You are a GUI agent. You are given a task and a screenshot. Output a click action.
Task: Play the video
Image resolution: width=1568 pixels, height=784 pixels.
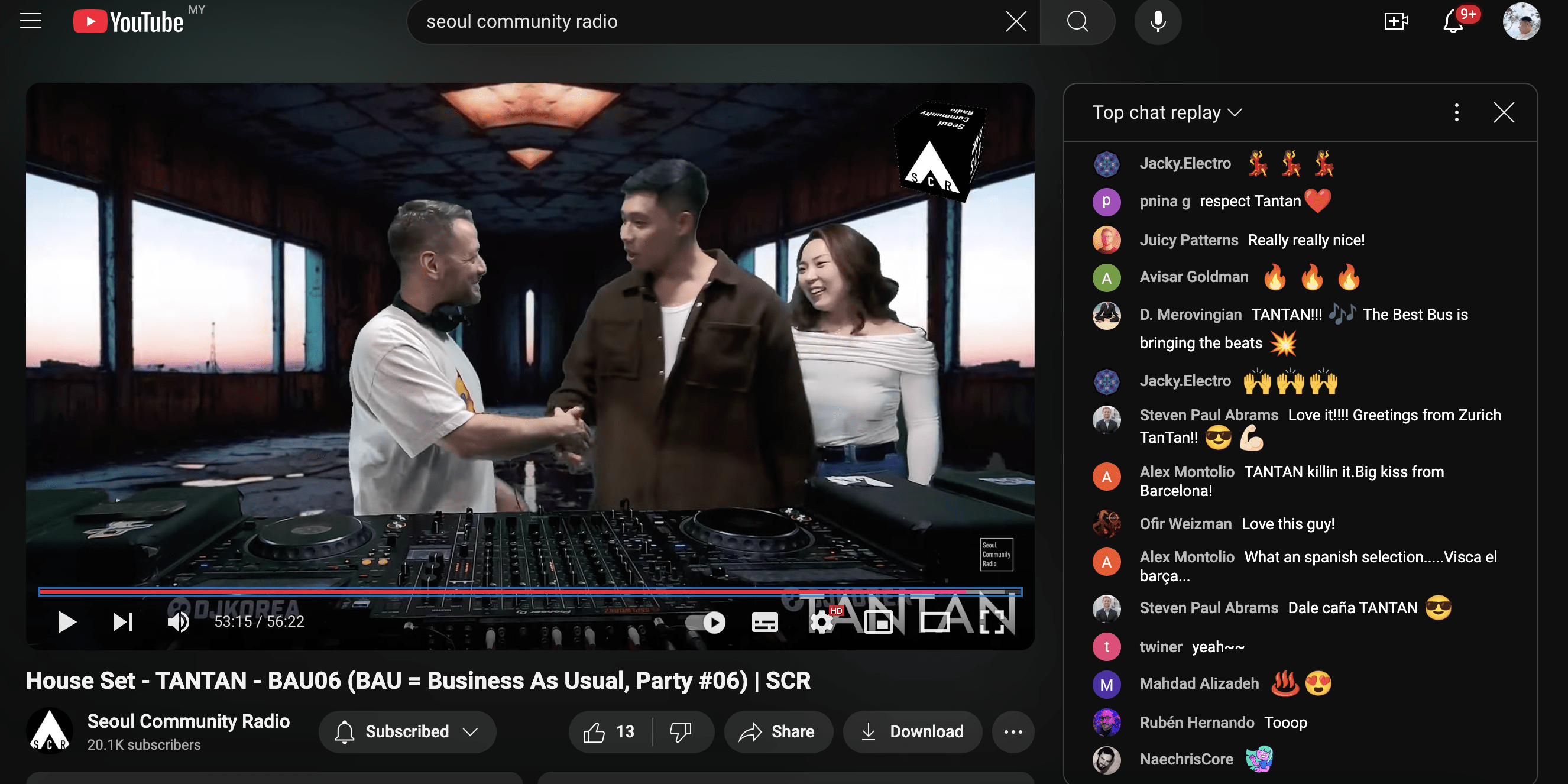(66, 621)
